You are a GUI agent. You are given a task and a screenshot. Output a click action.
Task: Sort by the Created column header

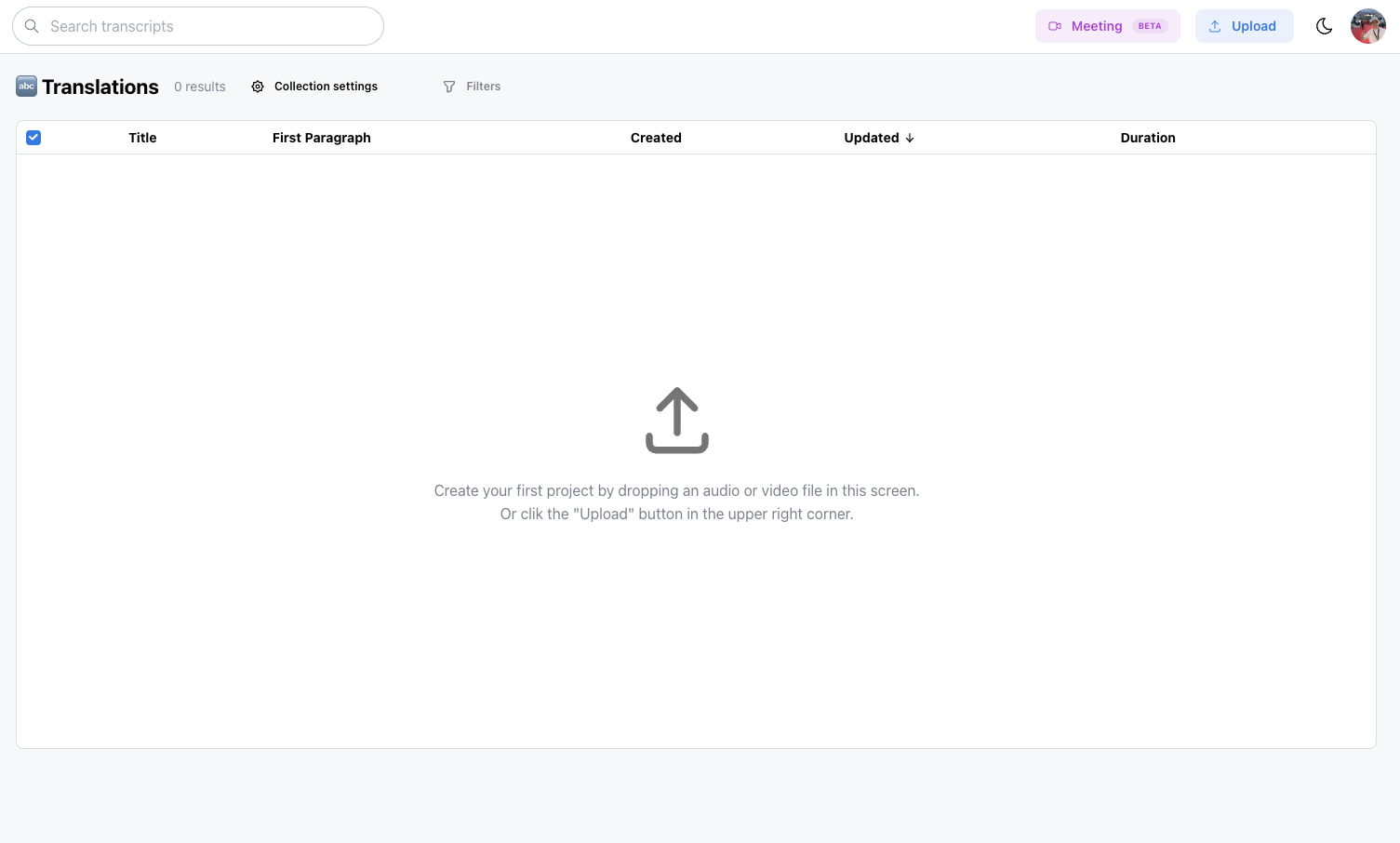656,138
